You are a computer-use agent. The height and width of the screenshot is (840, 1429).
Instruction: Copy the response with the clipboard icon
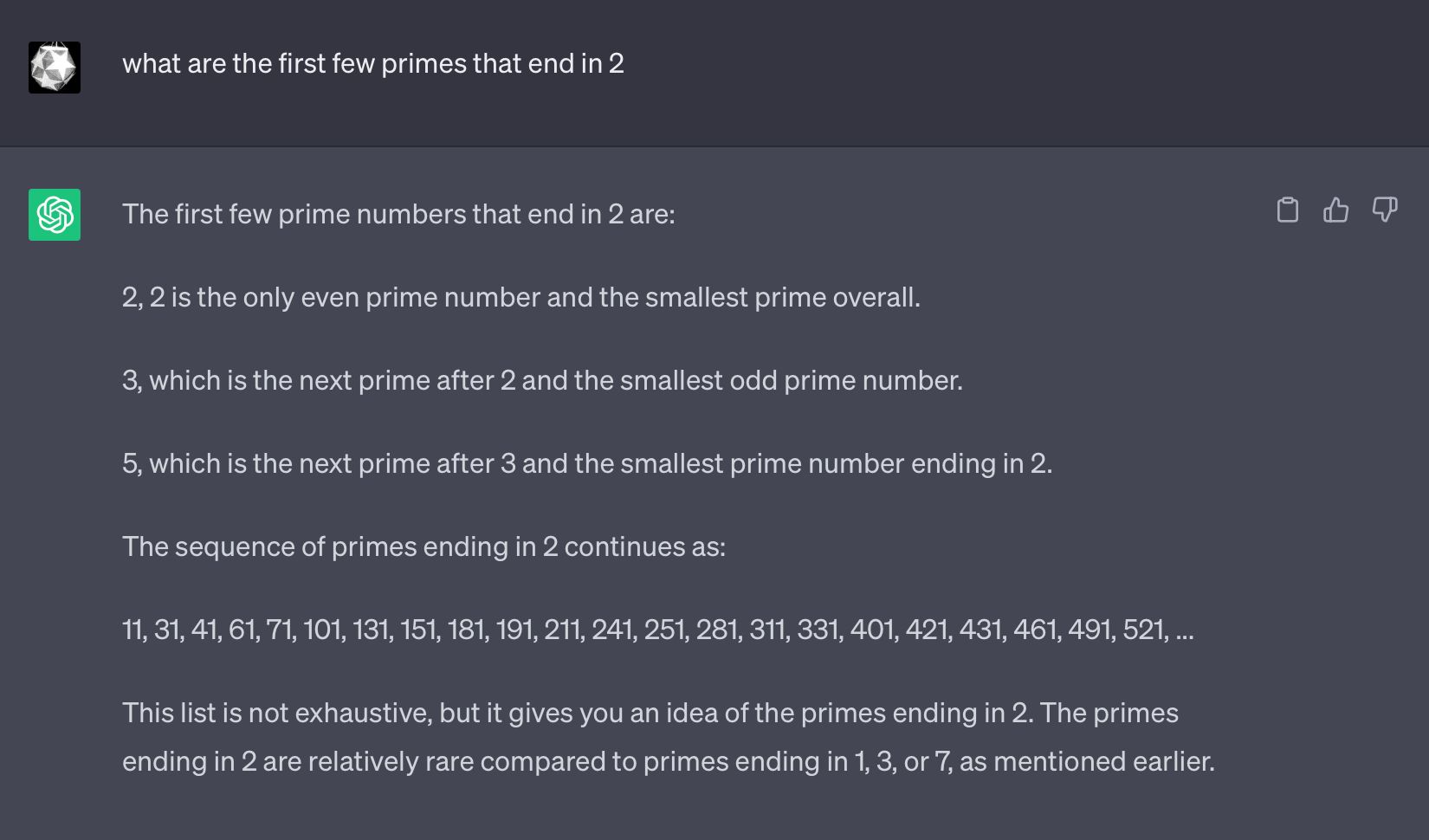pyautogui.click(x=1288, y=210)
